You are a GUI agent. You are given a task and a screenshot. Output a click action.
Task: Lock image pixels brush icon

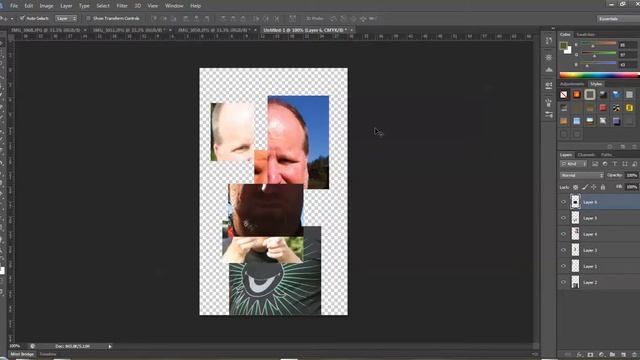585,187
